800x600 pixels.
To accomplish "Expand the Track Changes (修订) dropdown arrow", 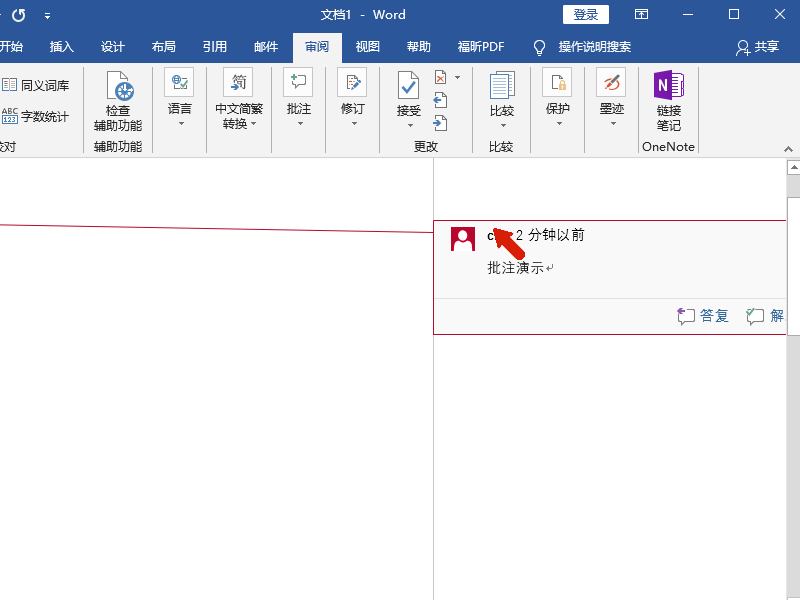I will [355, 123].
